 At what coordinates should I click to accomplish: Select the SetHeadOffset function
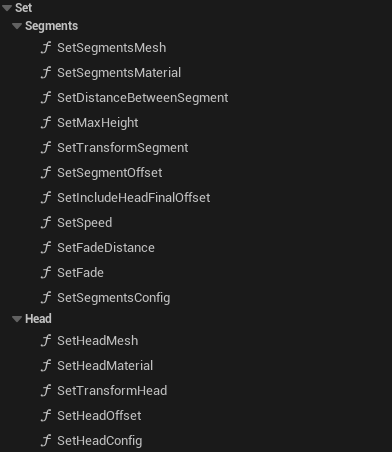(x=99, y=416)
